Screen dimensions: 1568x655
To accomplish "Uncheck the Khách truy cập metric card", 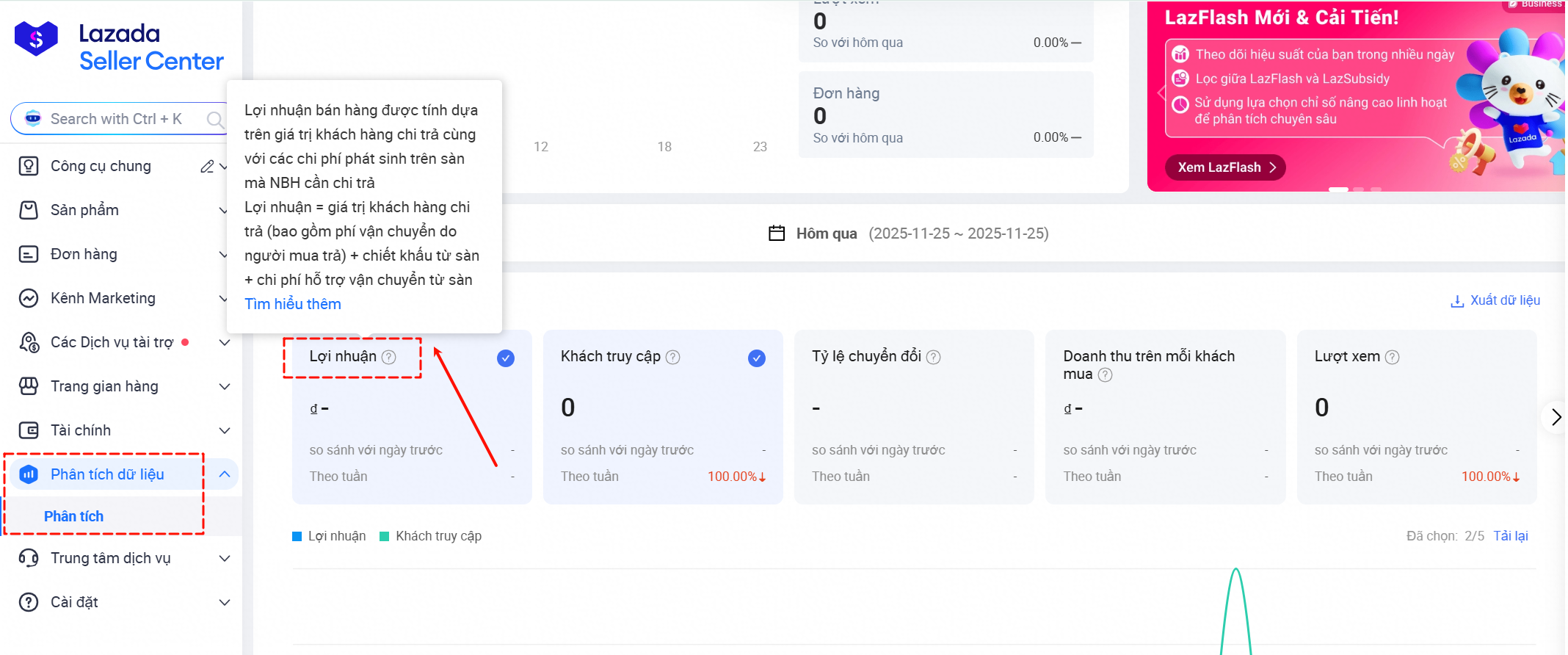I will pyautogui.click(x=756, y=358).
